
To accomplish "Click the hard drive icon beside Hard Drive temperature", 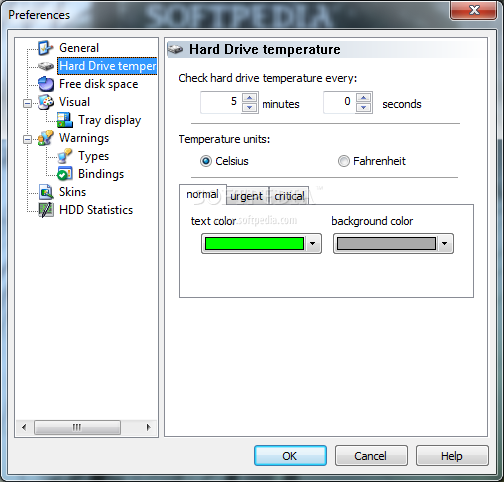I will coord(46,66).
